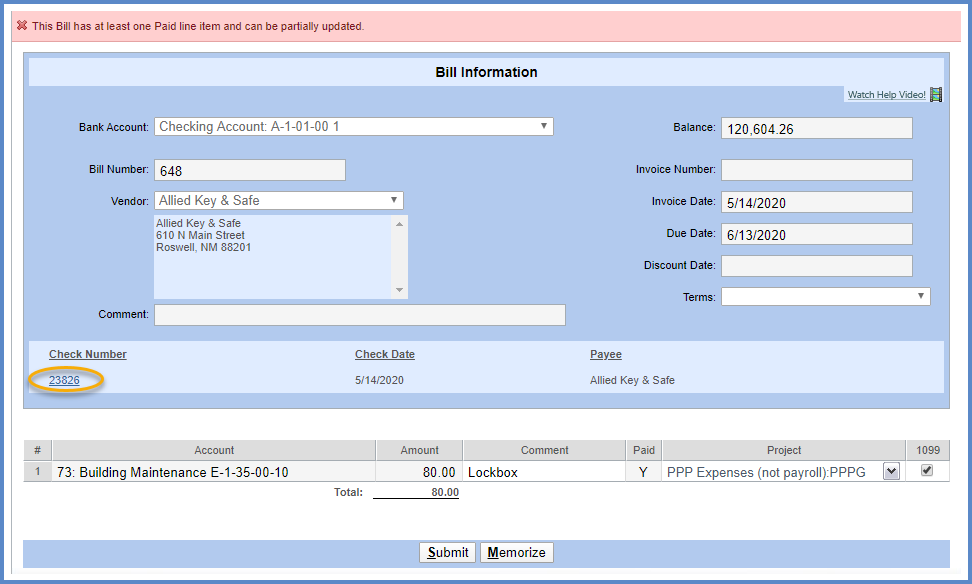This screenshot has height=584, width=972.
Task: Sort by Check Date column header
Action: click(384, 354)
